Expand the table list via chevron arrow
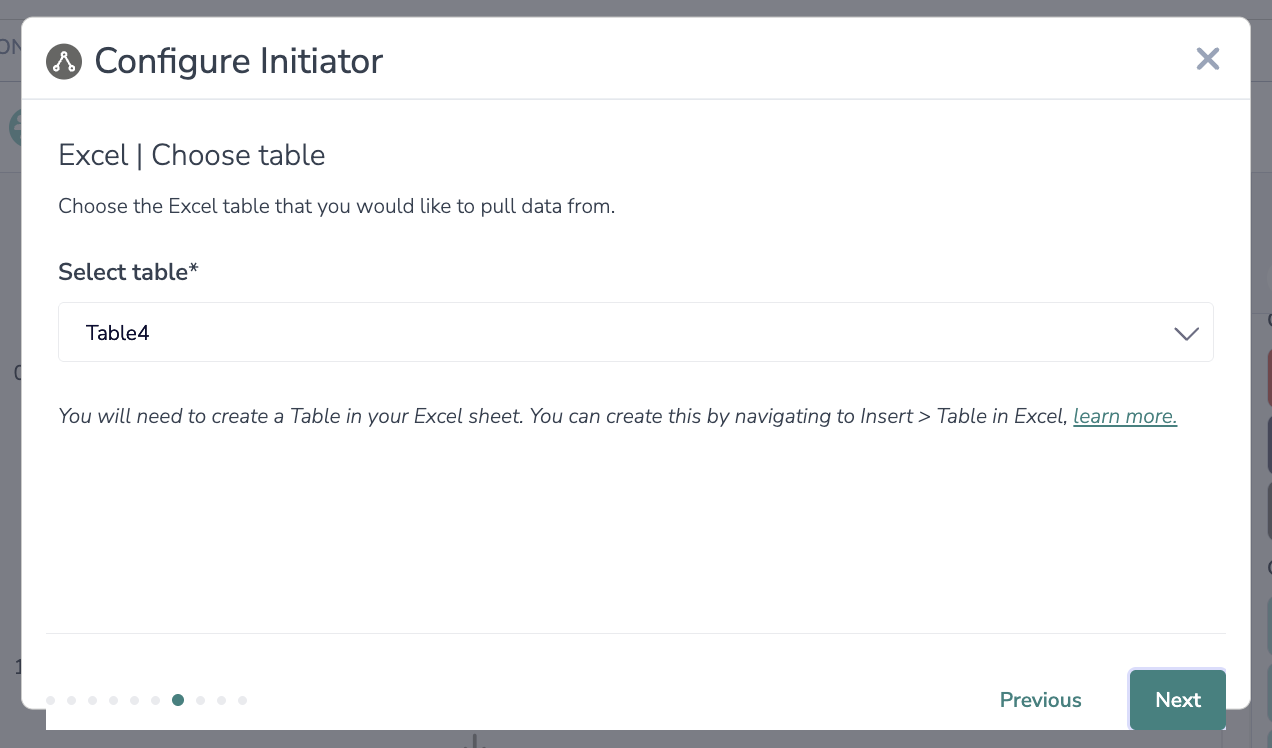 click(x=1186, y=334)
